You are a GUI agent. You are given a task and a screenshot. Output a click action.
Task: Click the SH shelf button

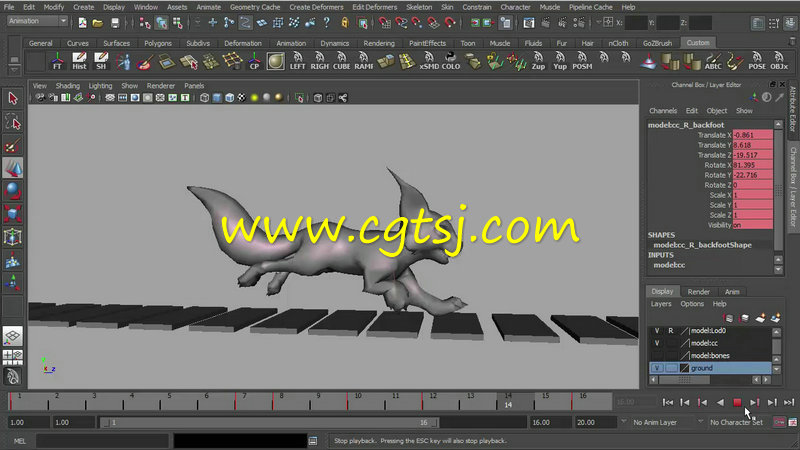[x=101, y=61]
